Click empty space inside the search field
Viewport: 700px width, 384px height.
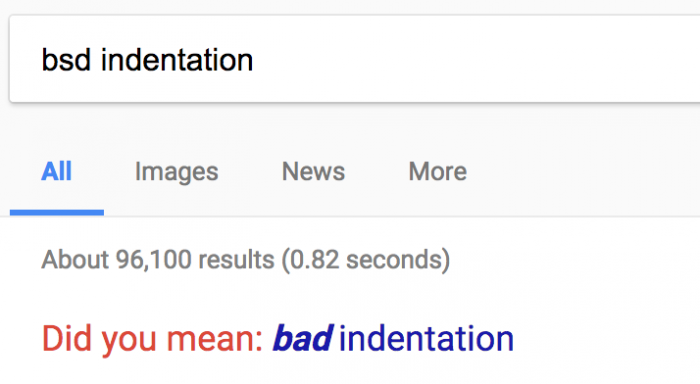coord(469,59)
